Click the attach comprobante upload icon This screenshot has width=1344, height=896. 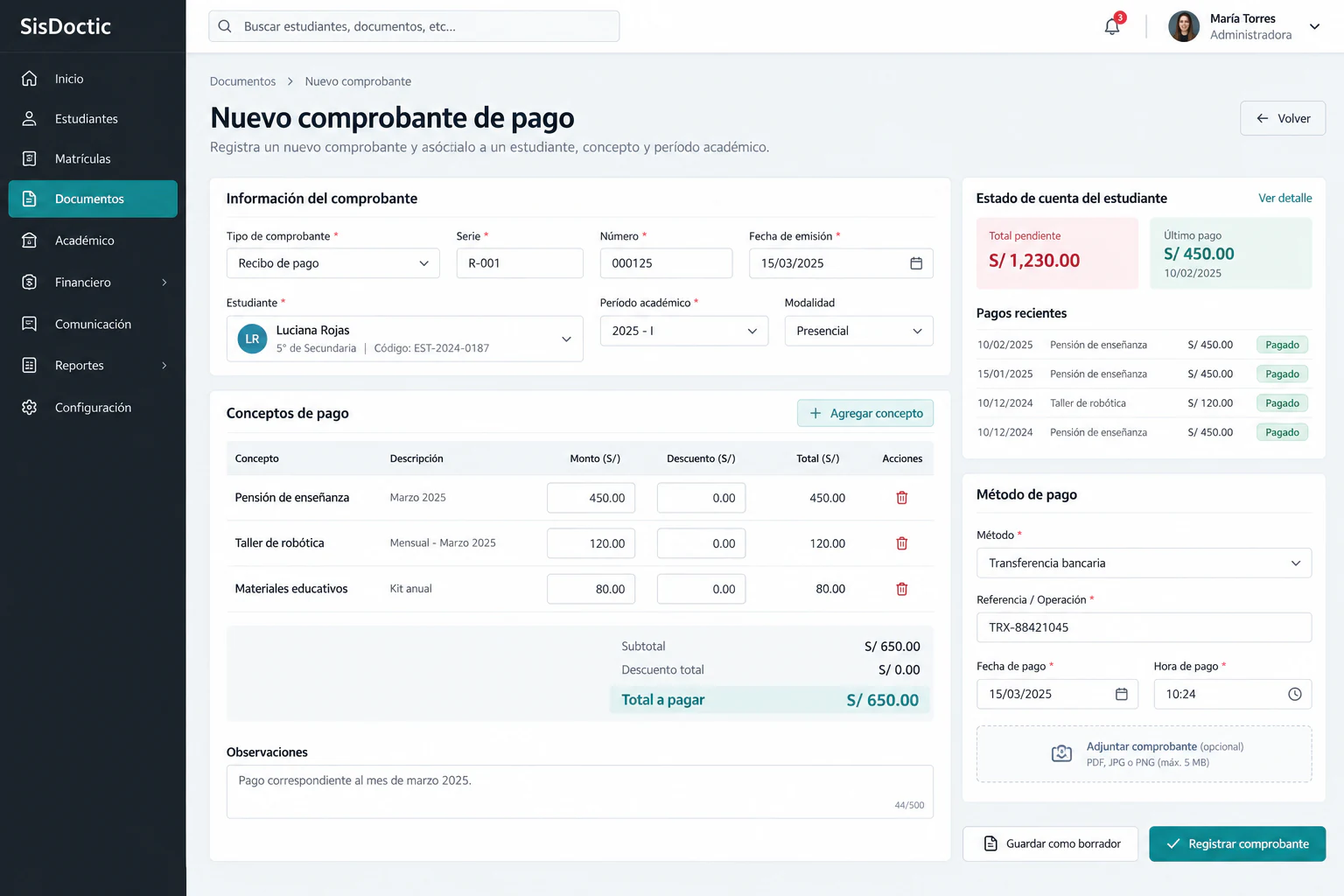[1061, 753]
